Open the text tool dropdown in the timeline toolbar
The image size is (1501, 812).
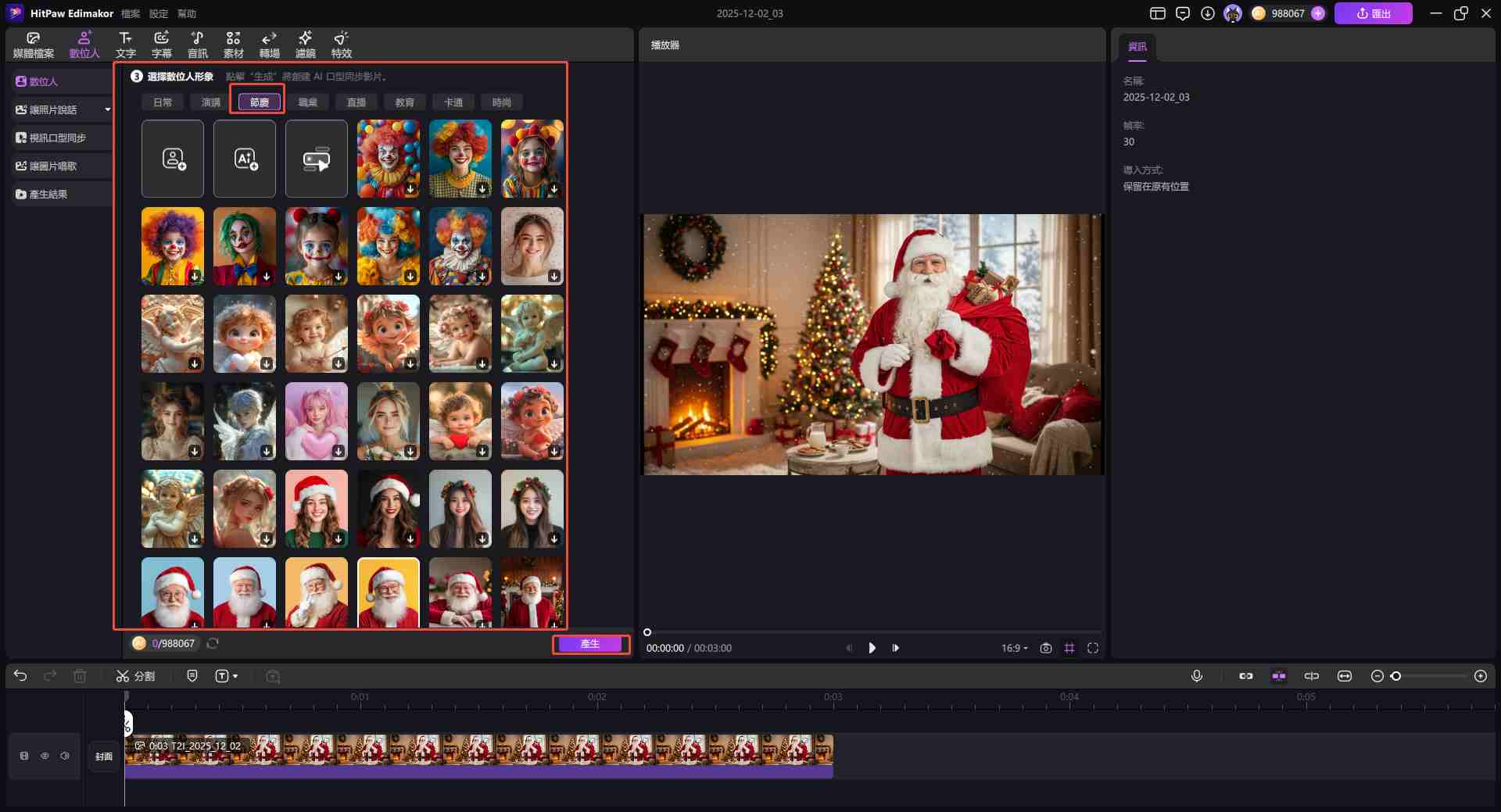click(227, 676)
